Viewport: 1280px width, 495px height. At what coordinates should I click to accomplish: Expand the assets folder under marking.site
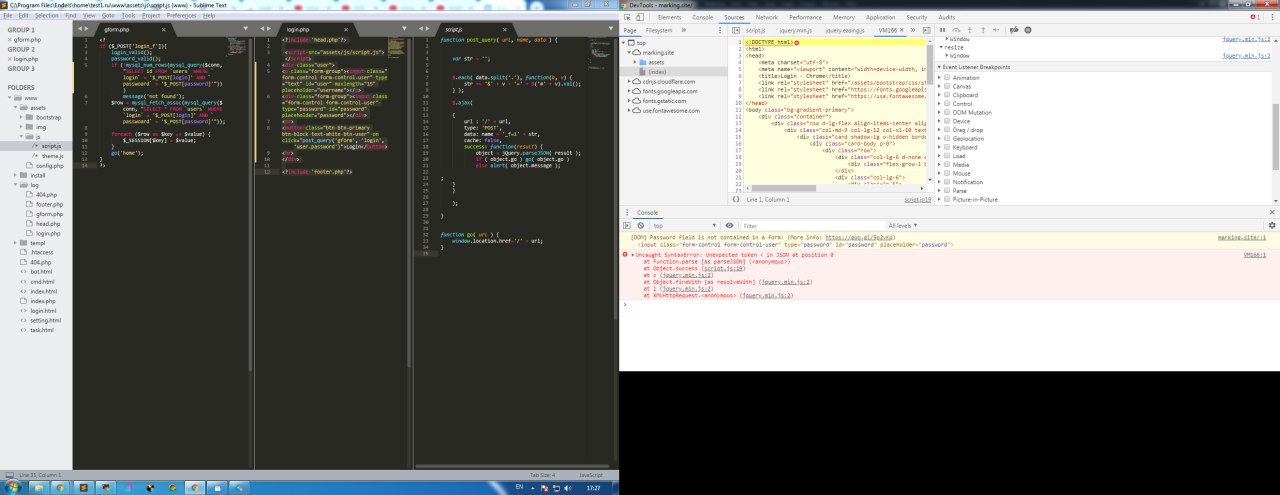point(635,62)
